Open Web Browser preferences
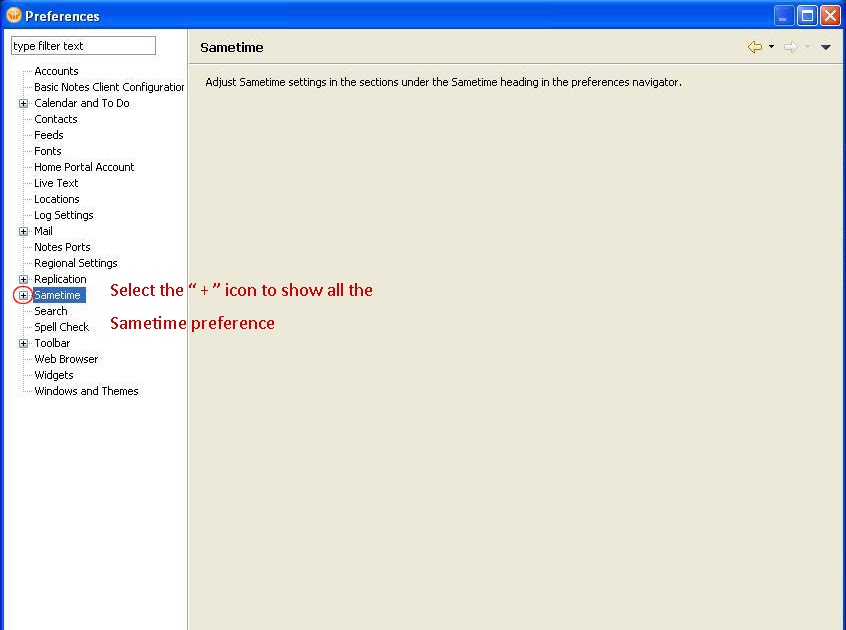 (x=66, y=359)
